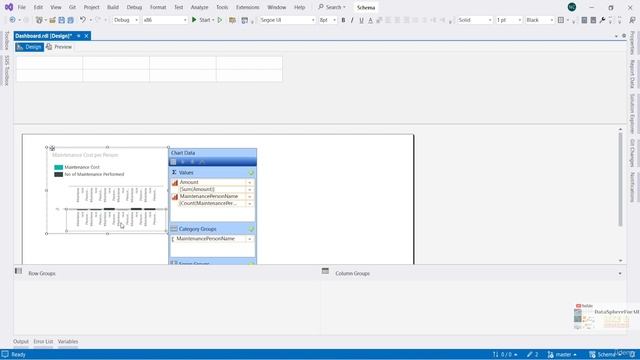Screen dimensions: 640x360
Task: Open the Column Groups options arrow
Action: tap(620, 273)
